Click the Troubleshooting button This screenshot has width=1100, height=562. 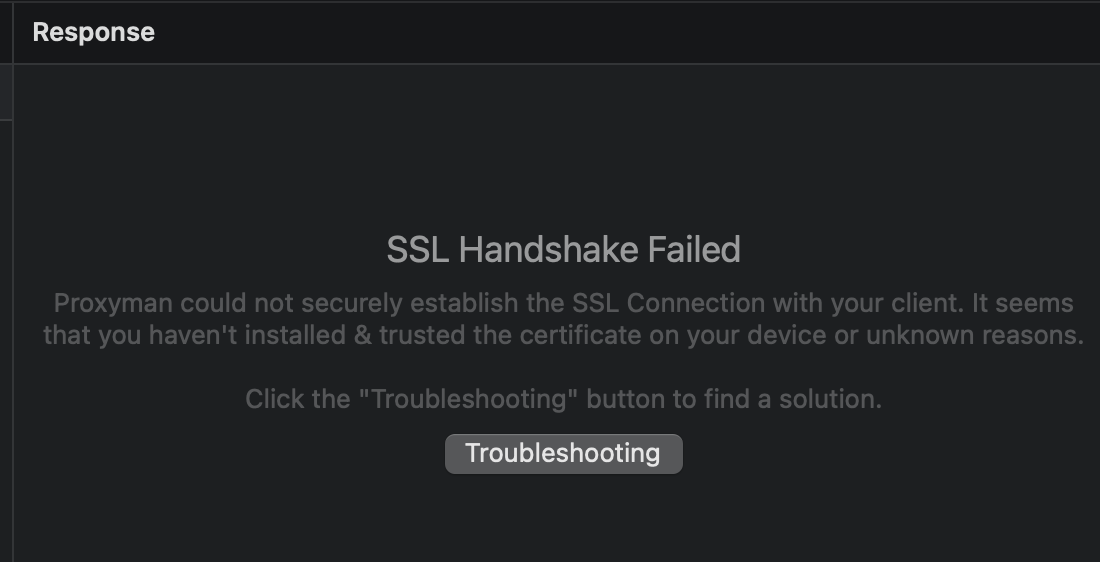pyautogui.click(x=563, y=453)
